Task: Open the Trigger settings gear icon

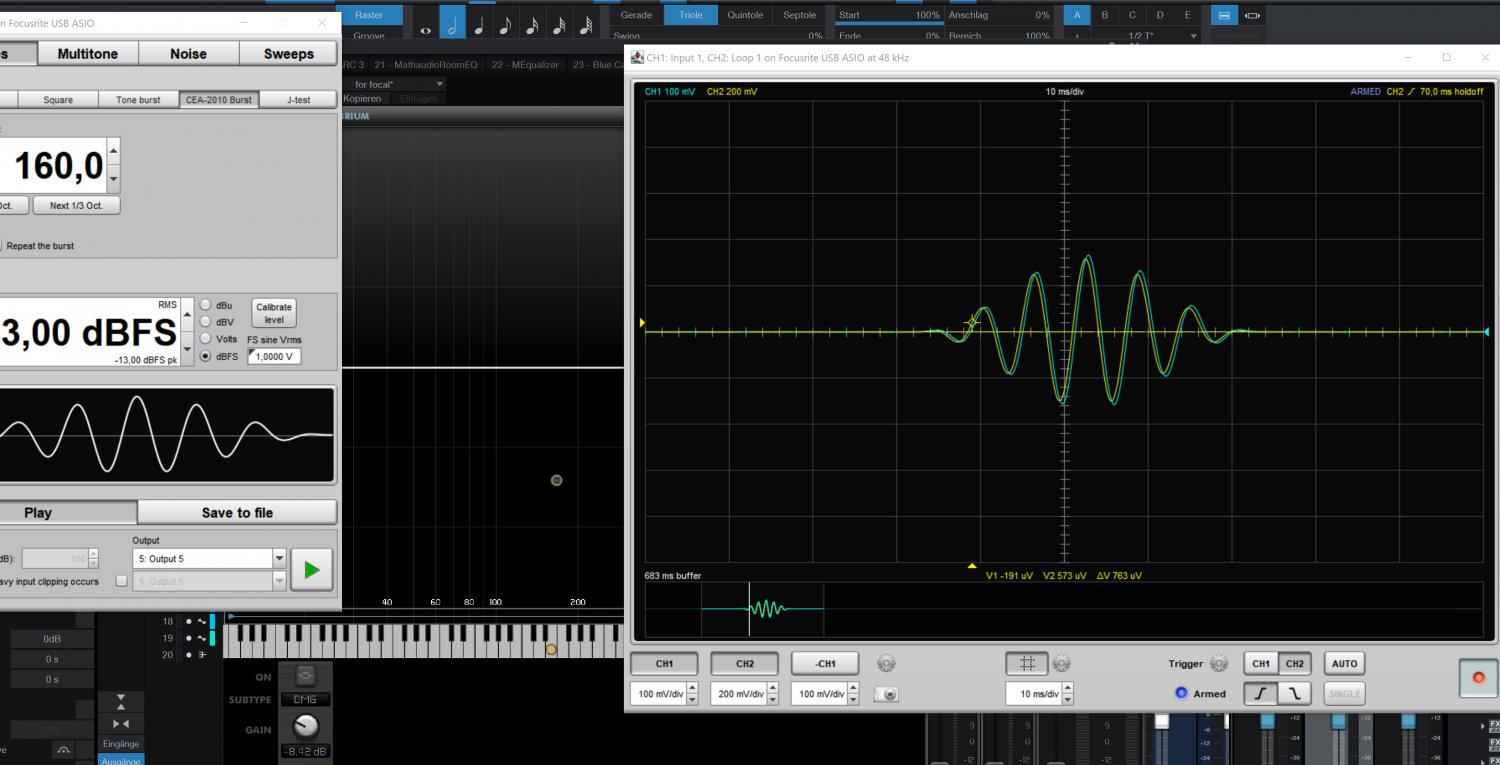Action: (1218, 663)
